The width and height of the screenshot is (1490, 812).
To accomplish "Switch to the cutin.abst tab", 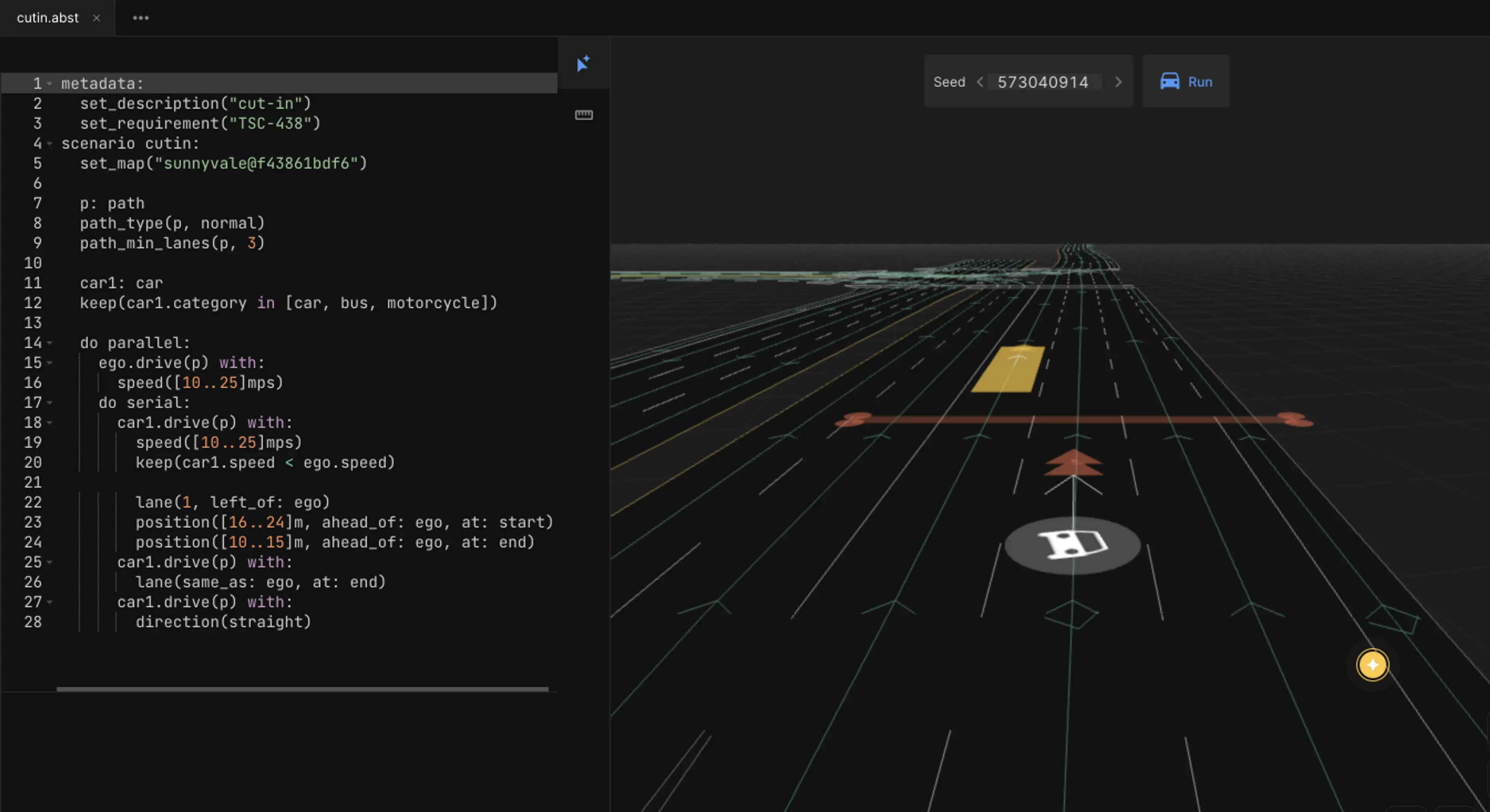I will 47,18.
